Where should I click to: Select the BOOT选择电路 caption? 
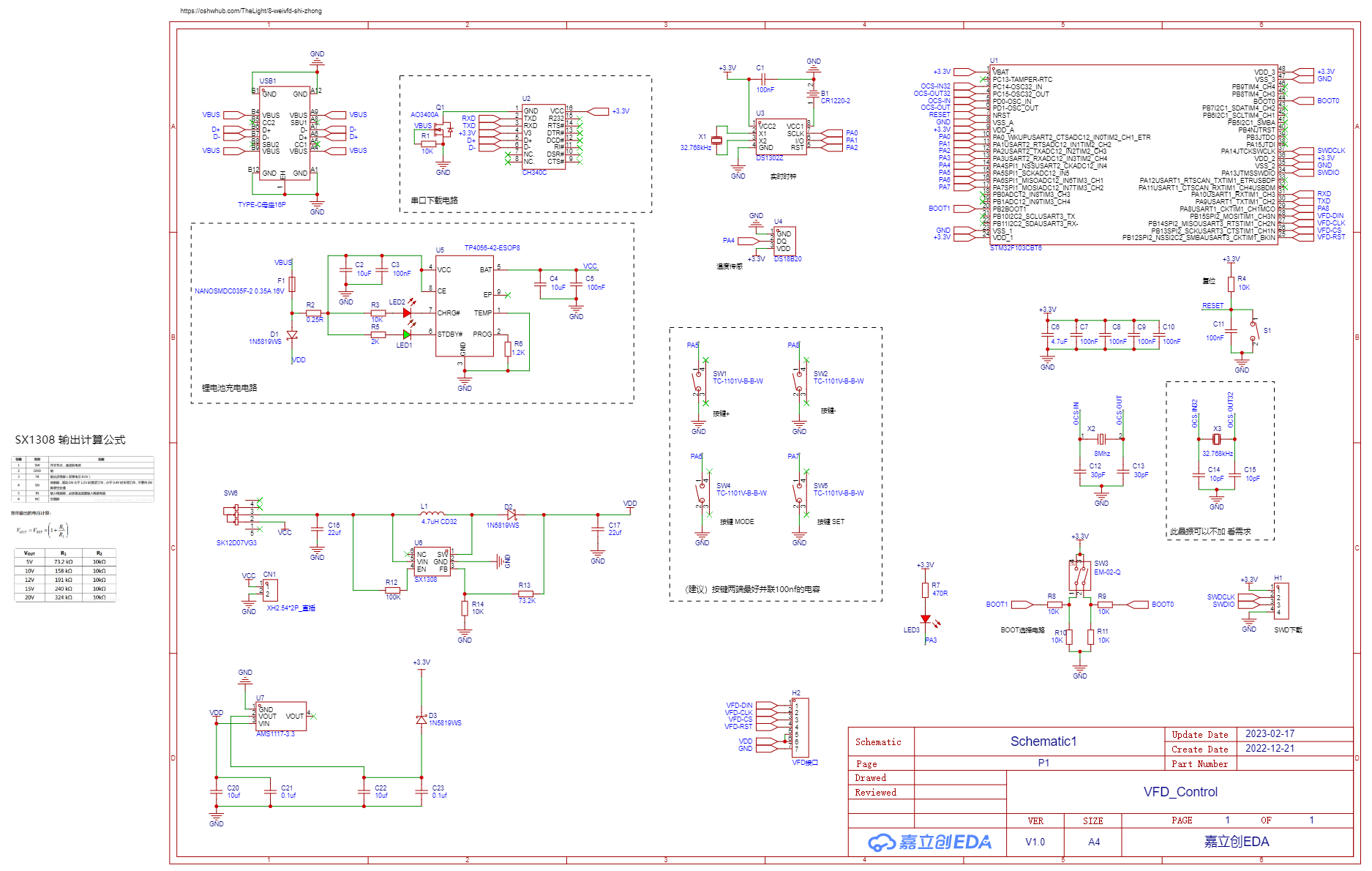coord(1022,630)
